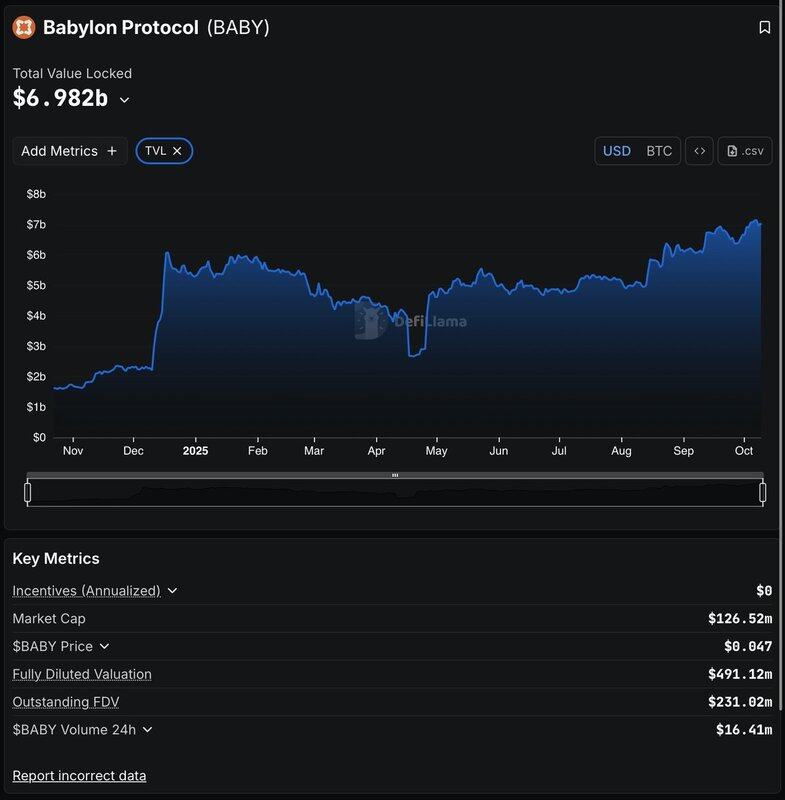Download chart data via .csv button
This screenshot has width=785, height=800.
click(x=745, y=151)
